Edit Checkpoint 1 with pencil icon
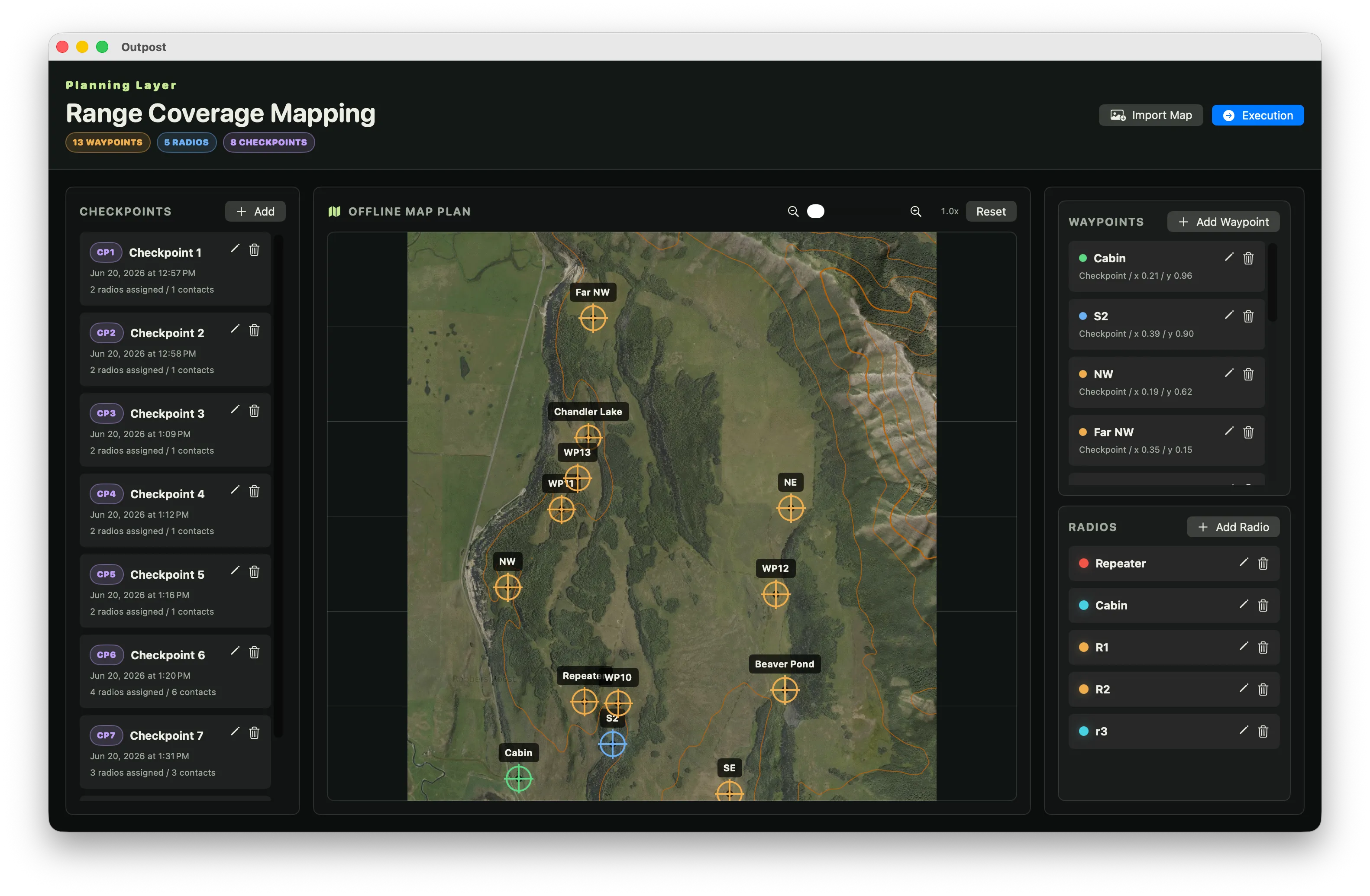1370x896 pixels. coord(235,248)
